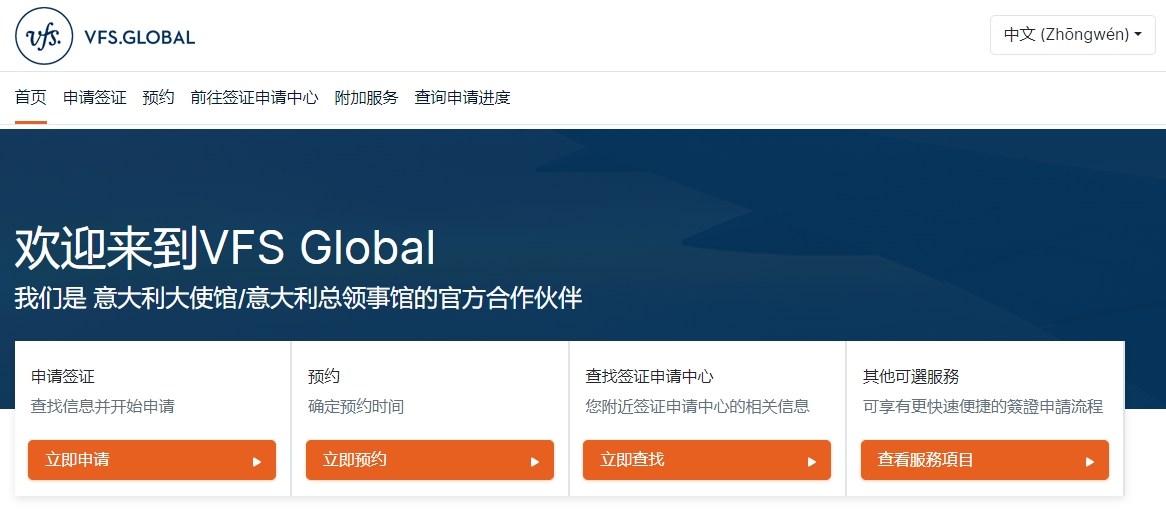
Task: Click the arrow icon on 立即查找 button
Action: [x=812, y=462]
